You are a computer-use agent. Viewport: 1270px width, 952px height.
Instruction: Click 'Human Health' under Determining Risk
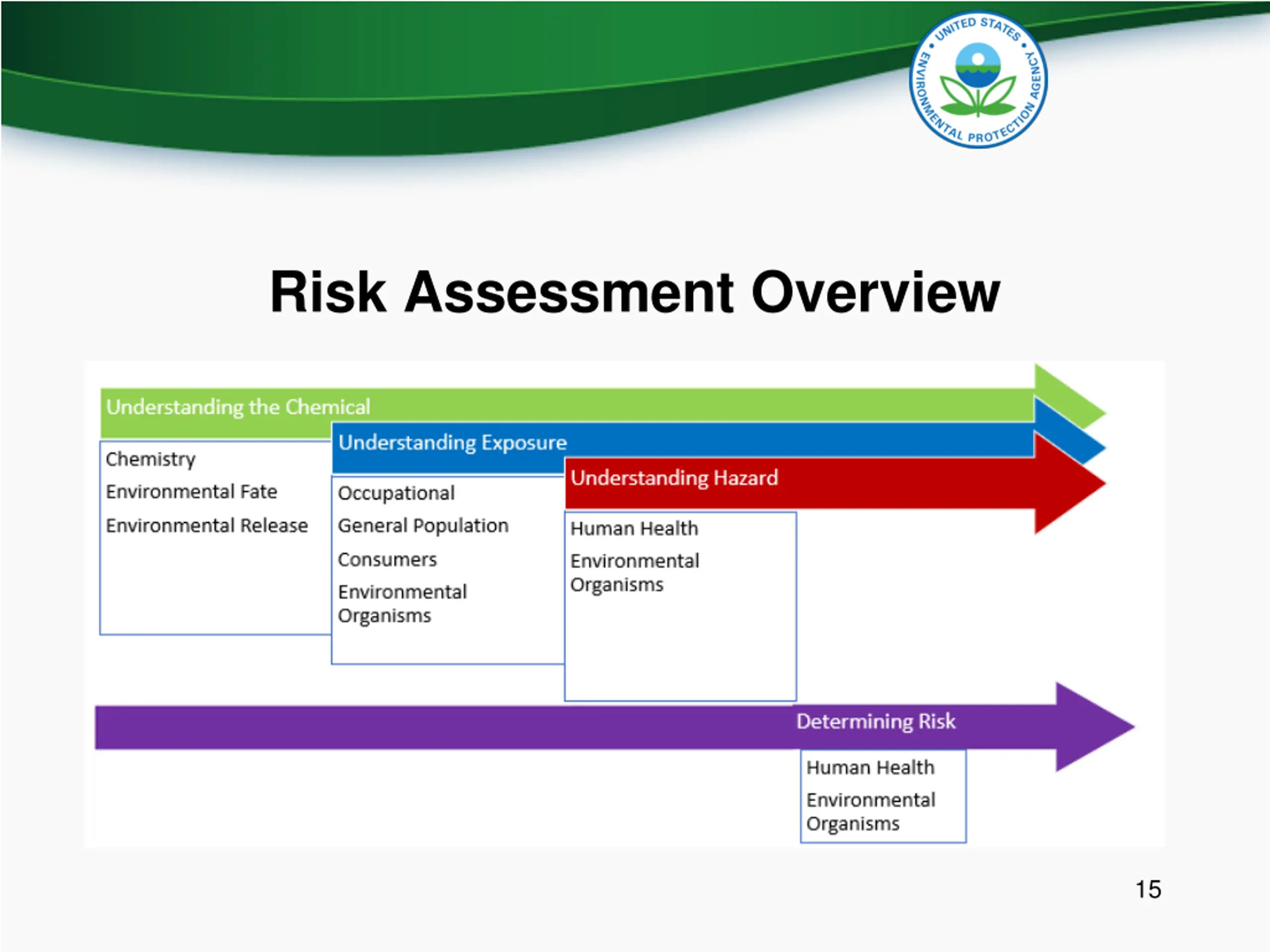871,768
